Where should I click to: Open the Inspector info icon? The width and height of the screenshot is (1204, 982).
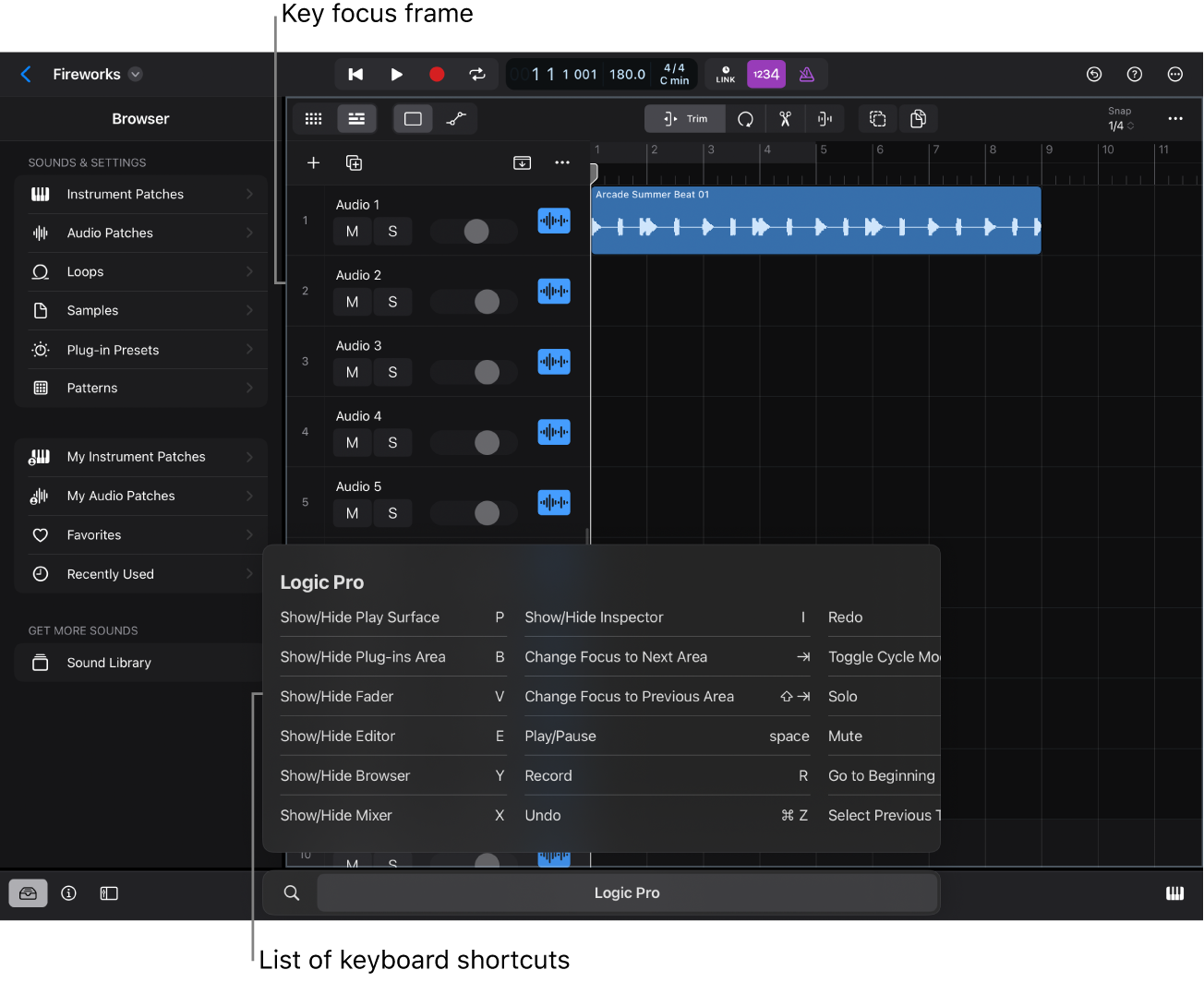coord(68,893)
